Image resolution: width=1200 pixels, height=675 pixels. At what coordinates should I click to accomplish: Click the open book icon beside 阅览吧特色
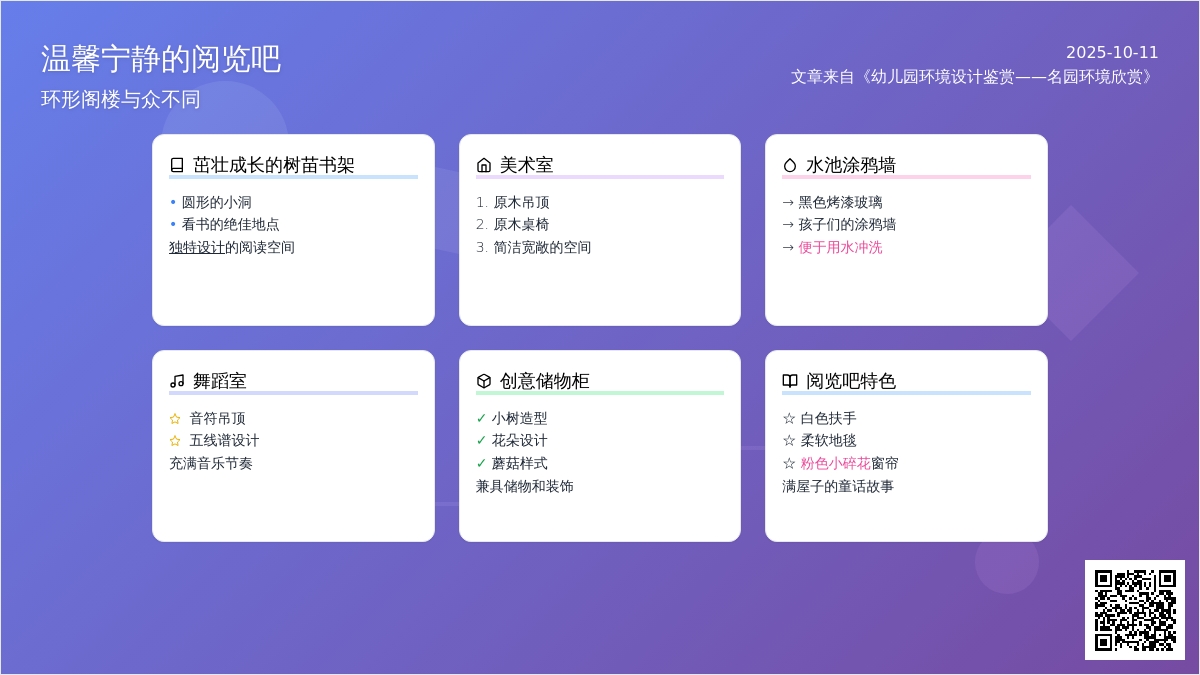pyautogui.click(x=790, y=381)
